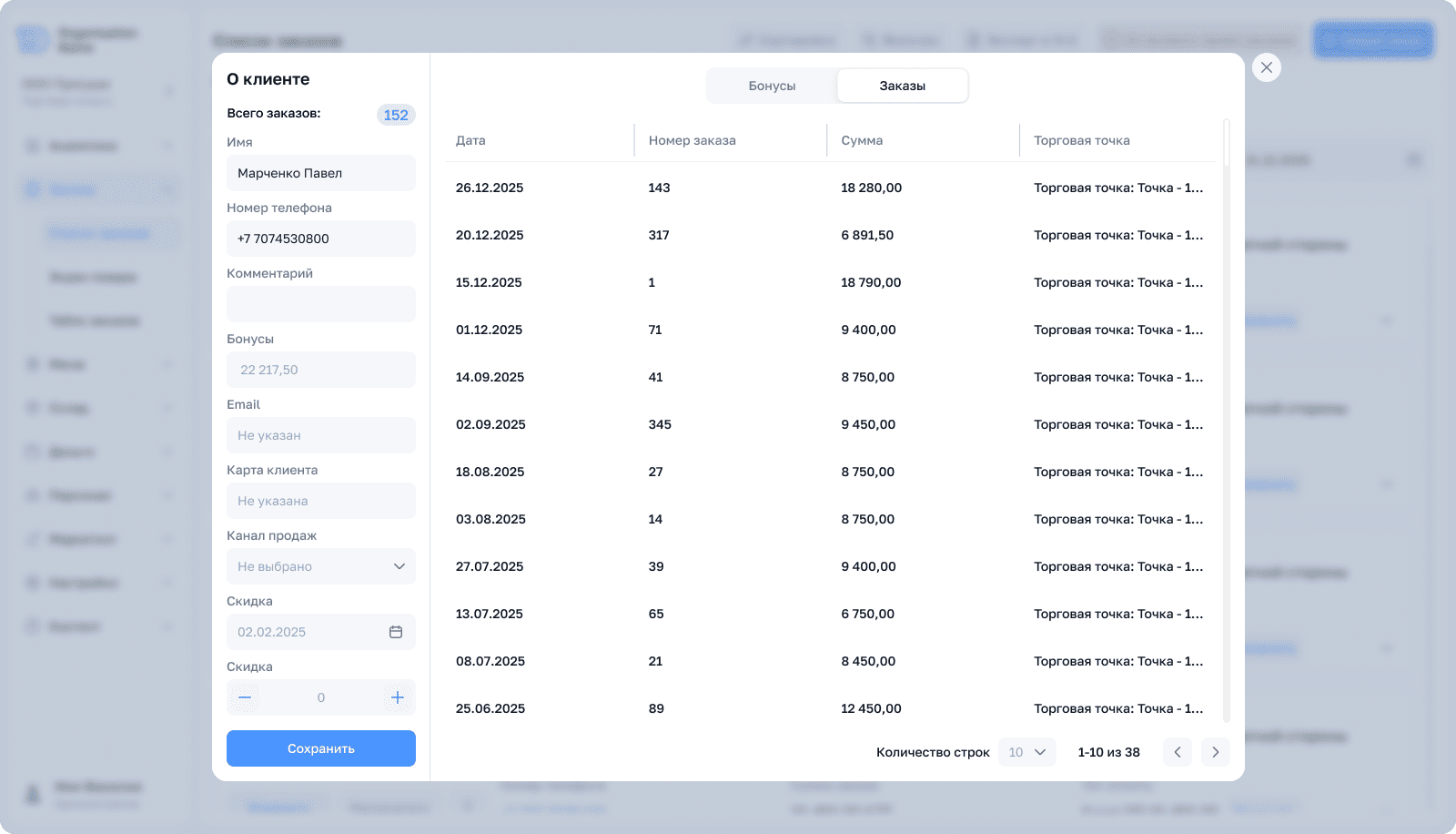Click the total orders badge 152

[396, 115]
